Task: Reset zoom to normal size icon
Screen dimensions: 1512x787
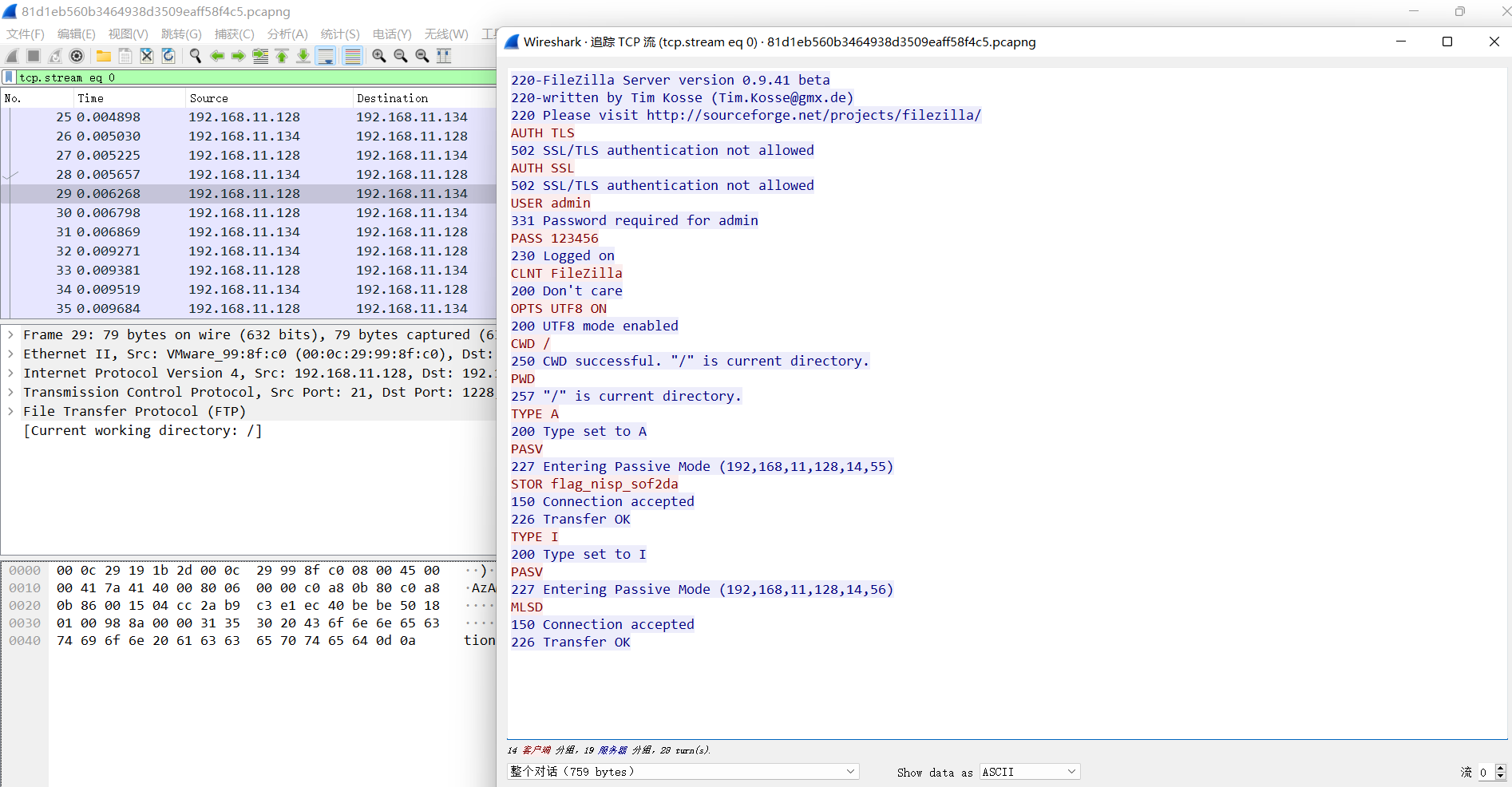Action: (x=422, y=56)
